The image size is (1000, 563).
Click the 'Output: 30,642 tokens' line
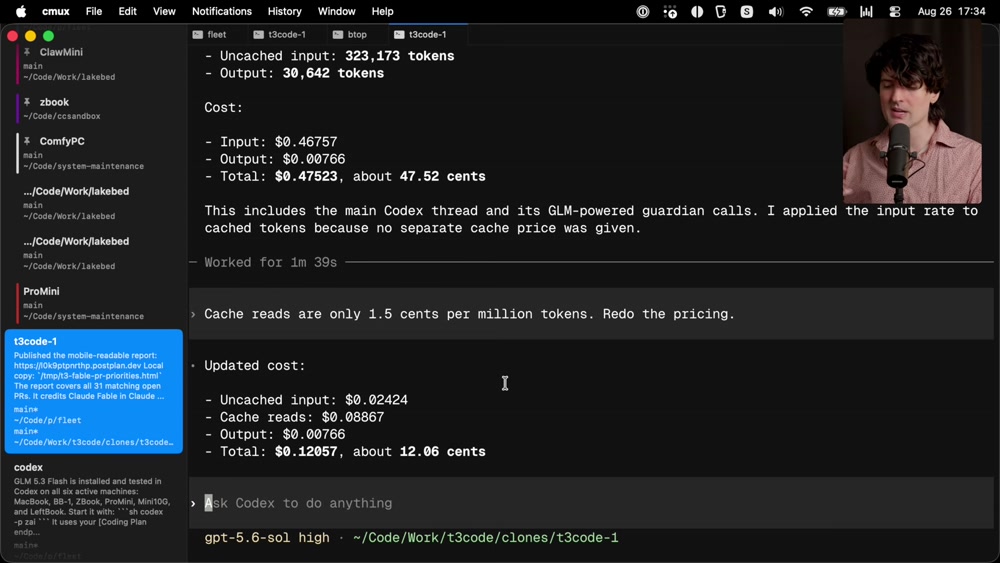[x=294, y=73]
